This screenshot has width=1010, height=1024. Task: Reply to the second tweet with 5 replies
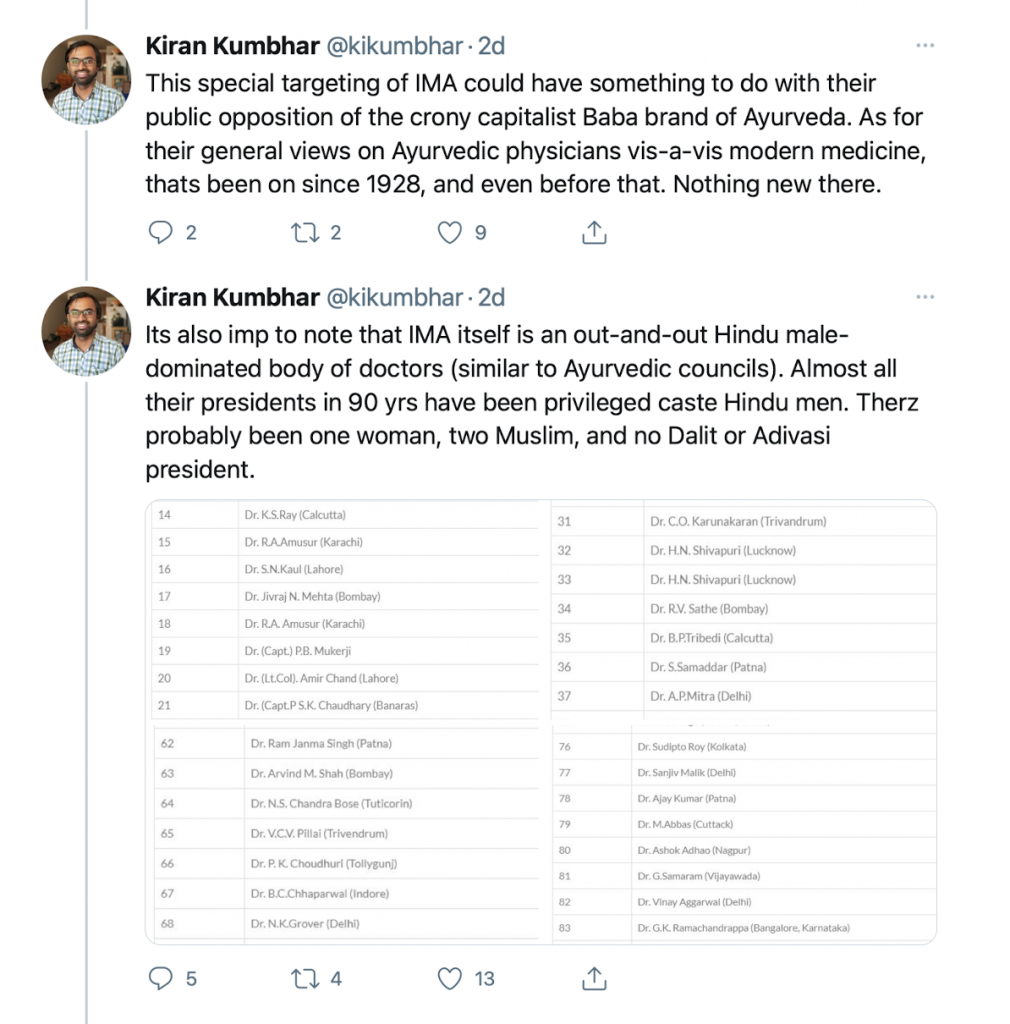(x=161, y=978)
